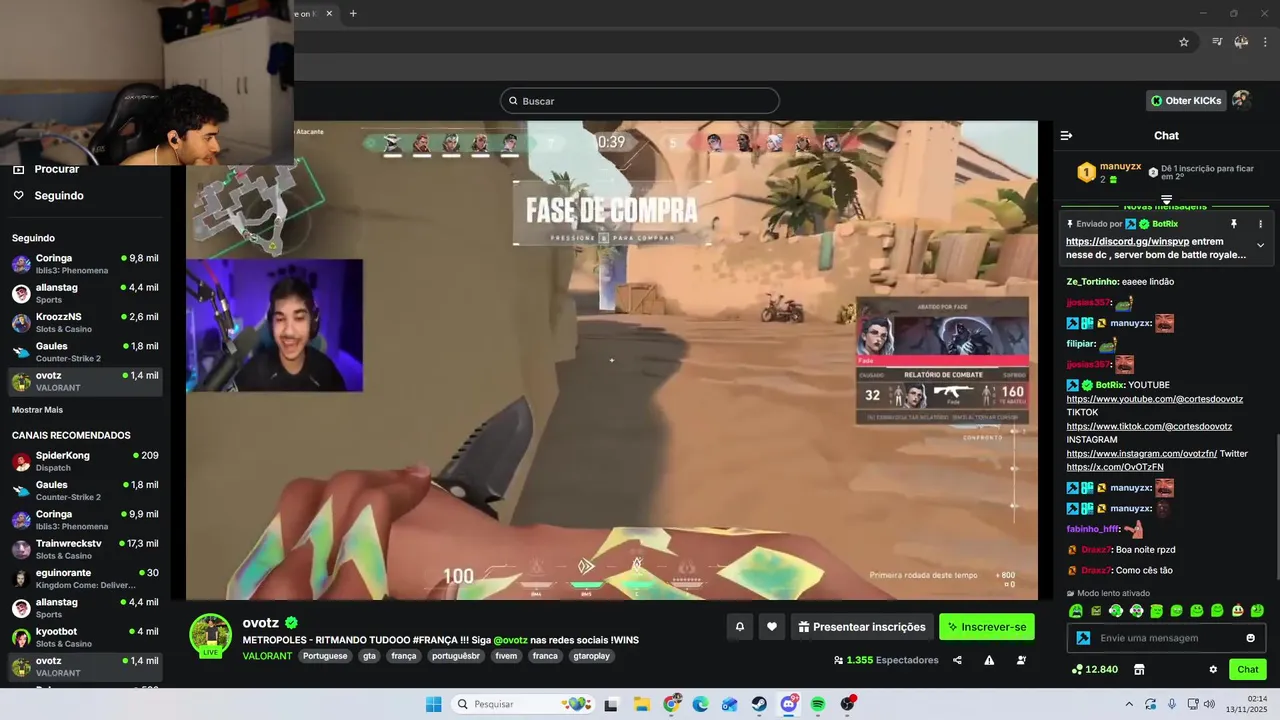Click the 12.840 channel points balance
Image resolution: width=1280 pixels, height=720 pixels.
click(1095, 669)
